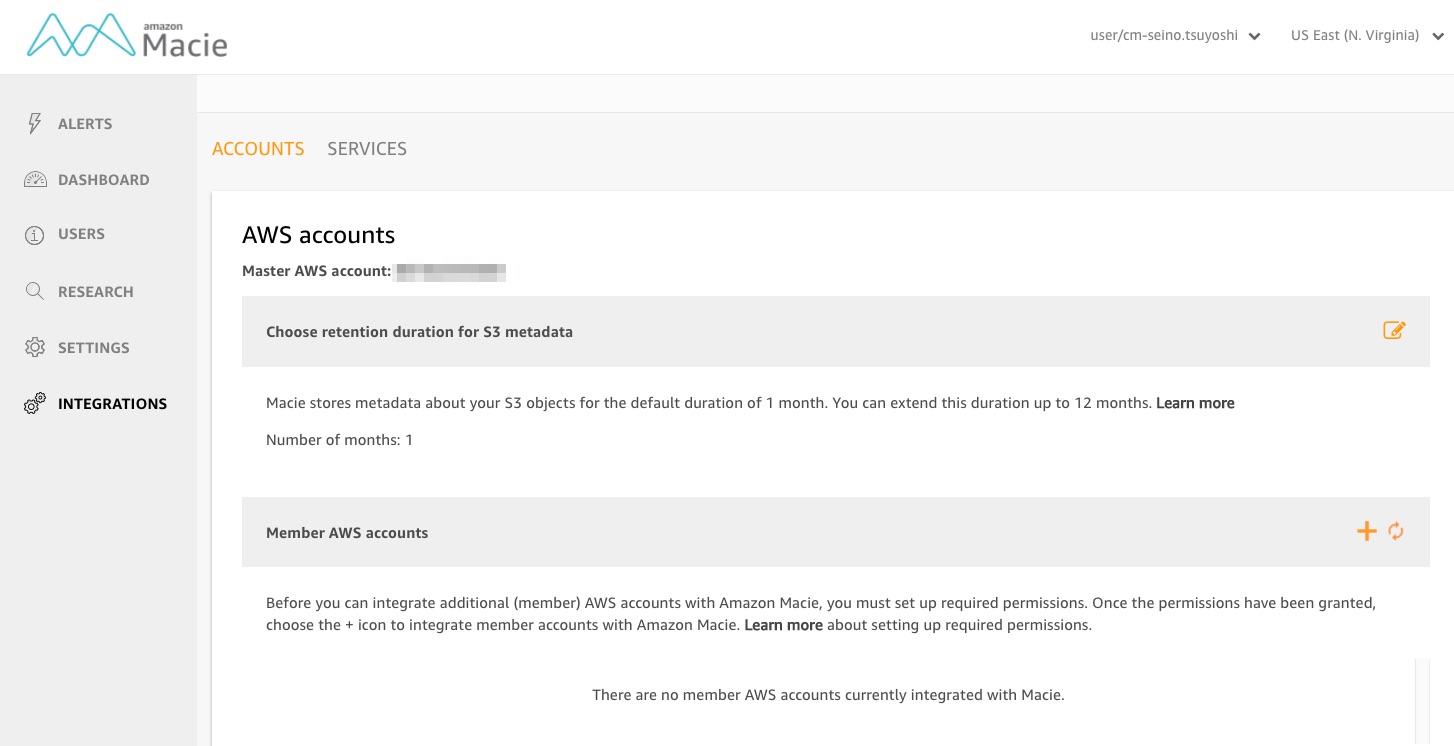Click the Integrations gears icon
The image size is (1454, 746).
pos(35,404)
